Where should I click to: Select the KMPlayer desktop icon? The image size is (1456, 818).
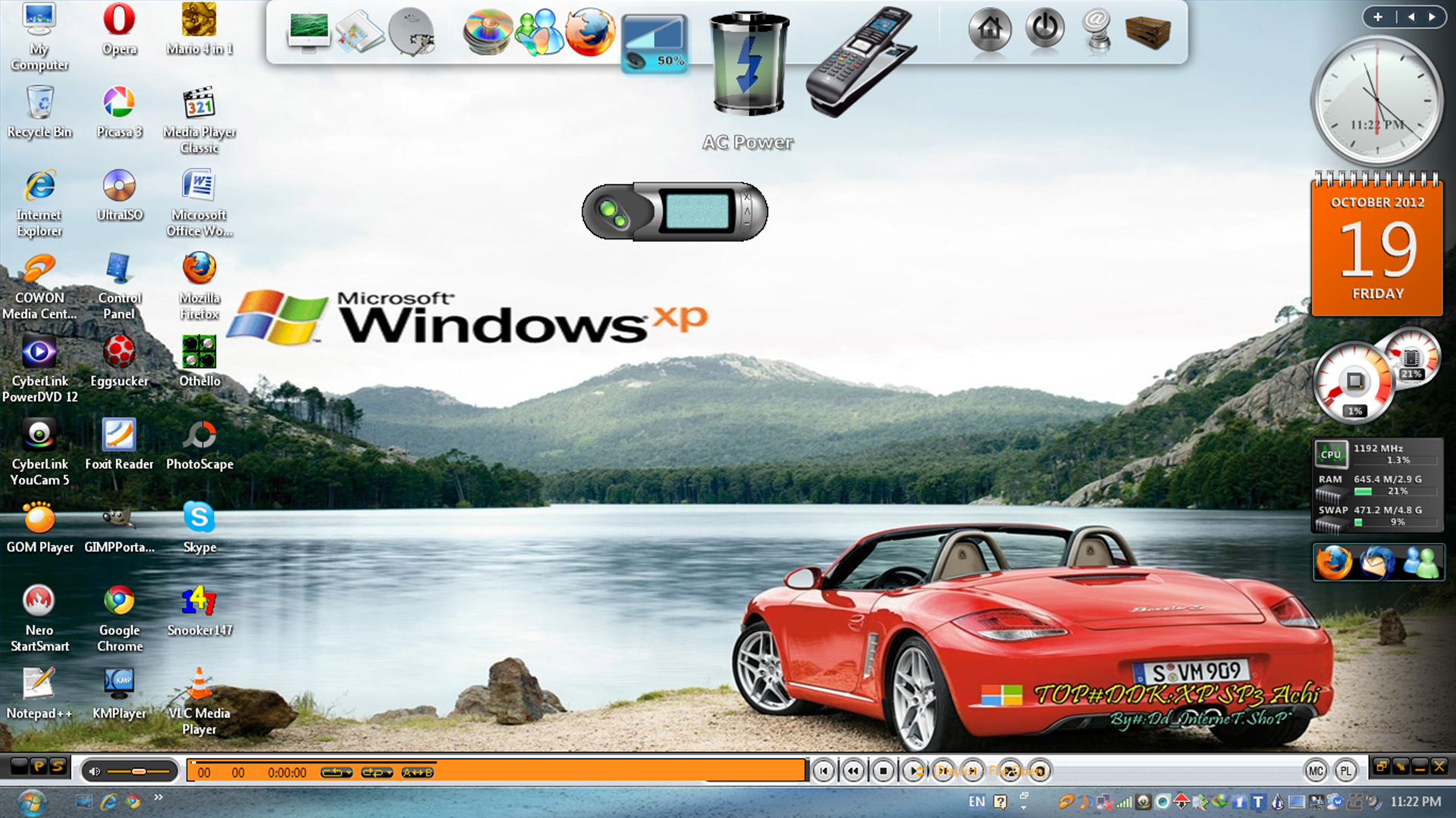119,694
